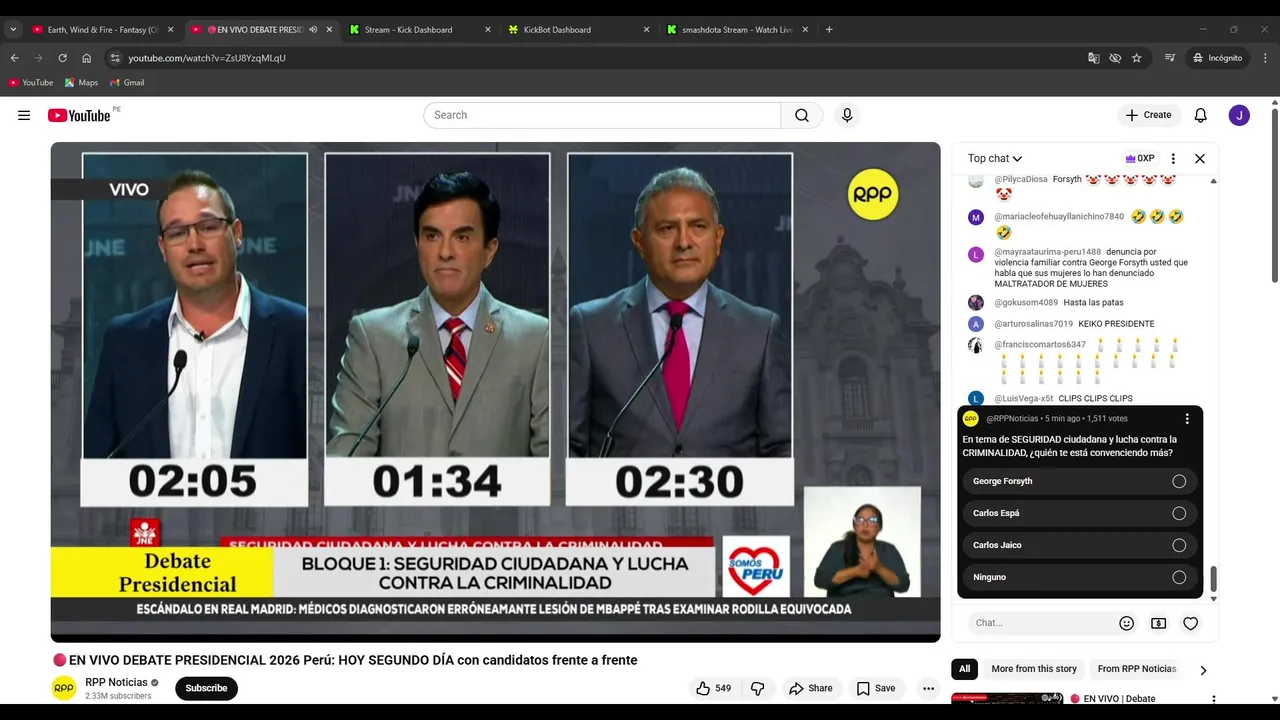Click the Create button
1280x720 pixels.
(1148, 115)
